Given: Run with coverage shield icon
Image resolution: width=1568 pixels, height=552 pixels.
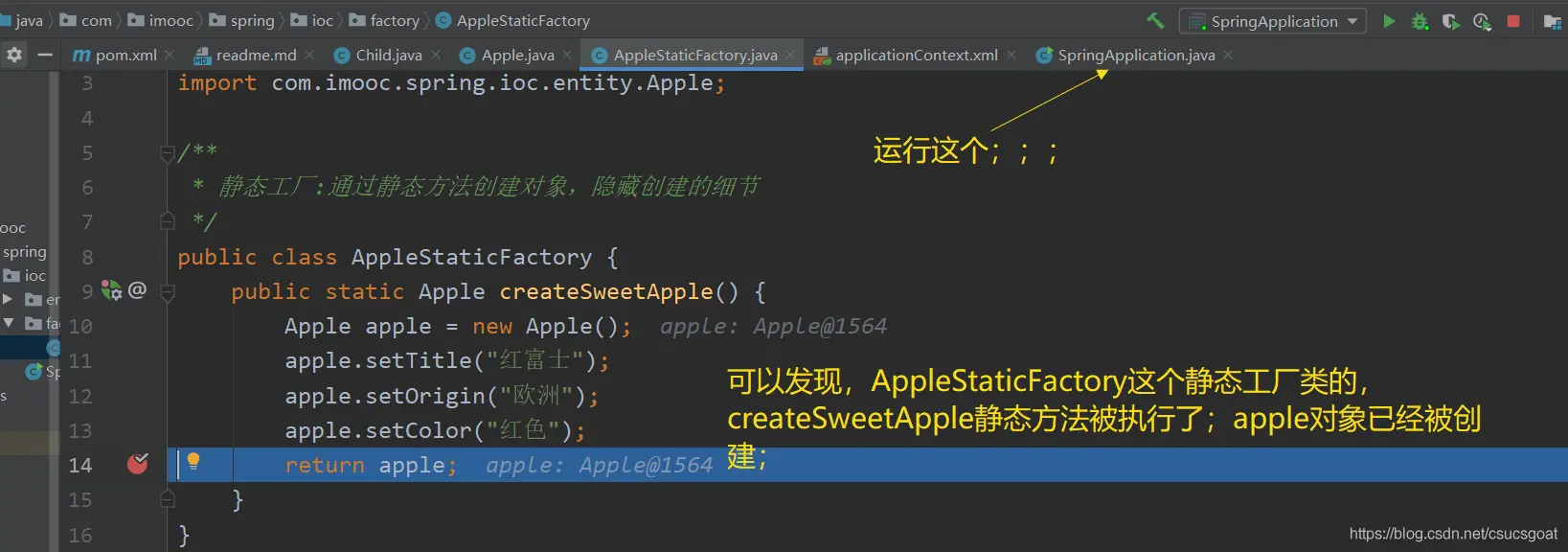Looking at the screenshot, I should (x=1451, y=21).
